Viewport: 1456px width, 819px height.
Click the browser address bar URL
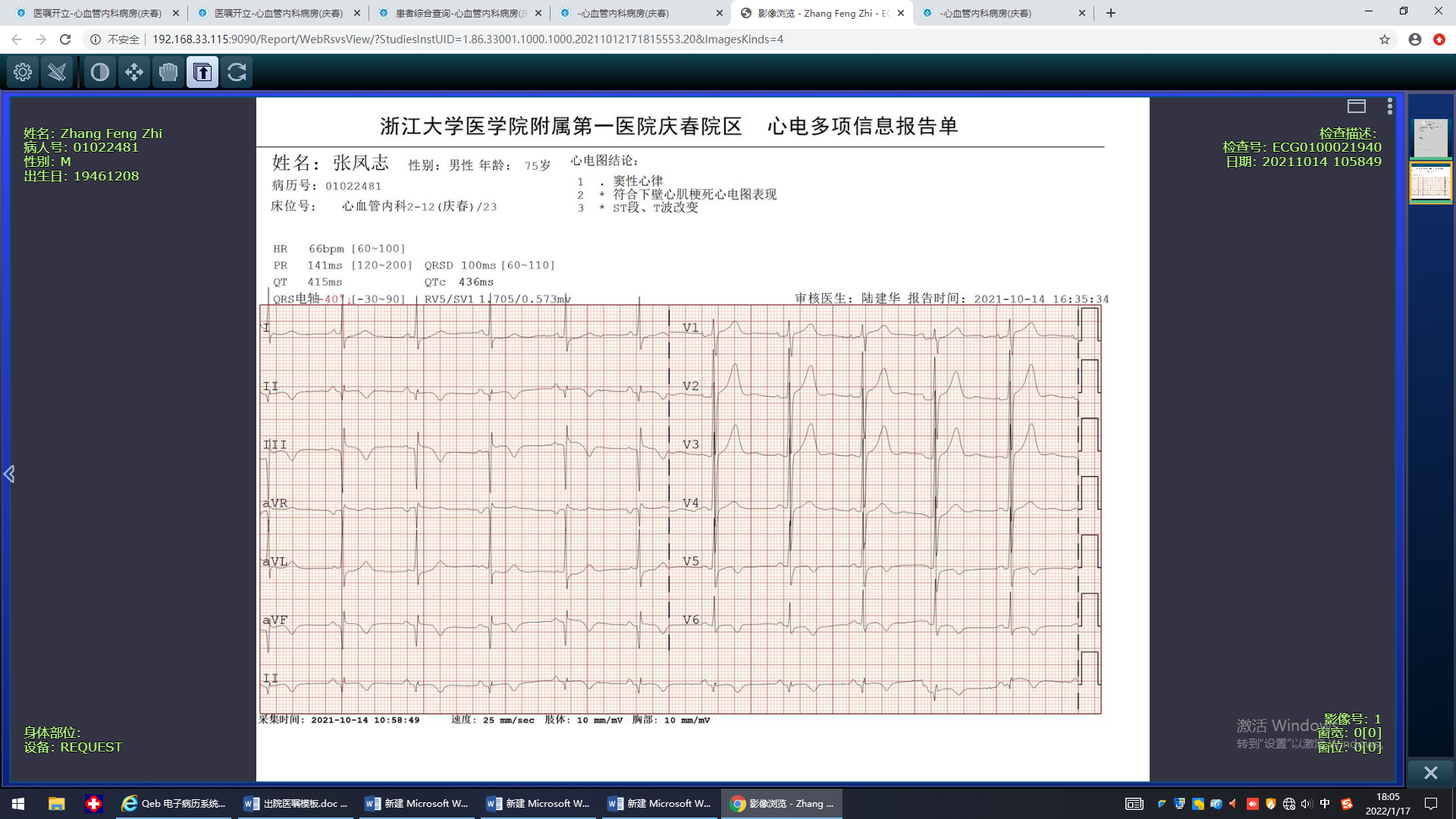(x=467, y=39)
